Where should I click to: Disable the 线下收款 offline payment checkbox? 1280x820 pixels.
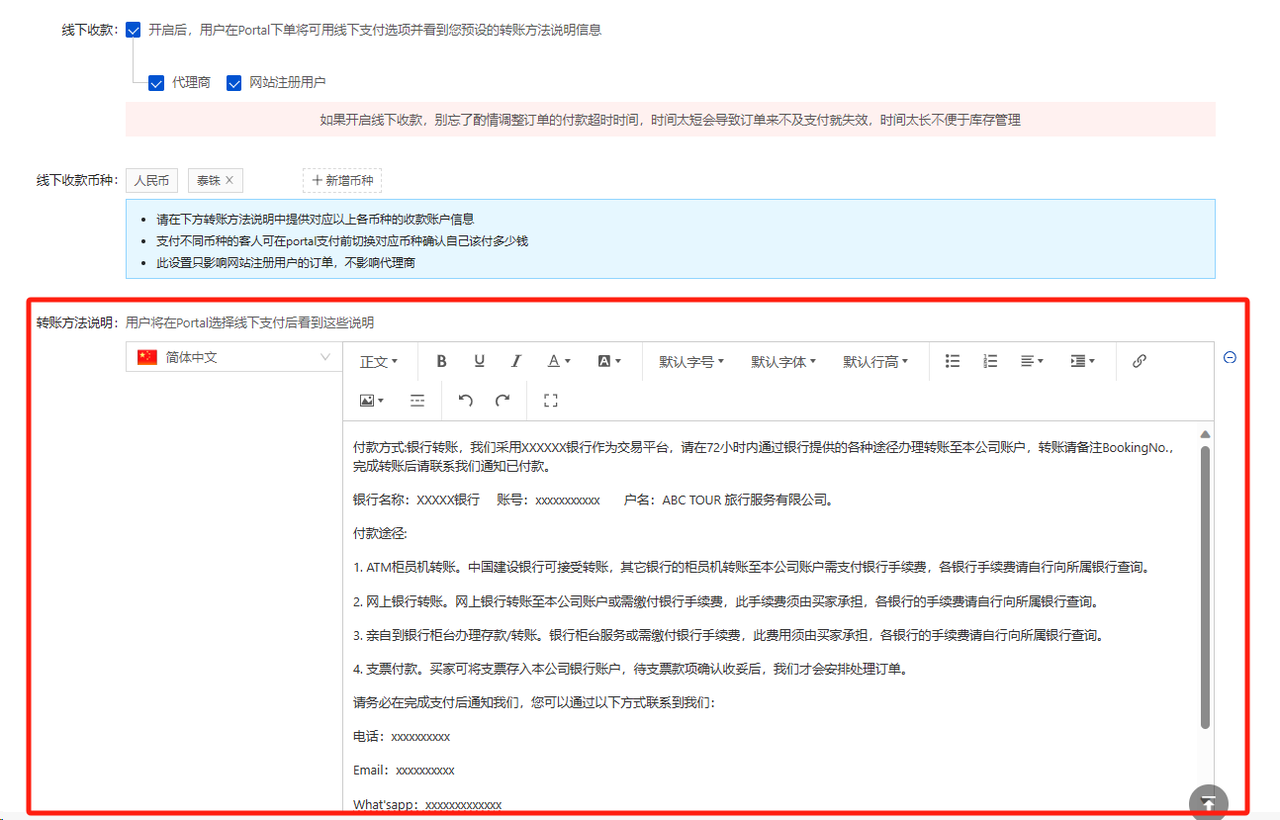point(133,30)
